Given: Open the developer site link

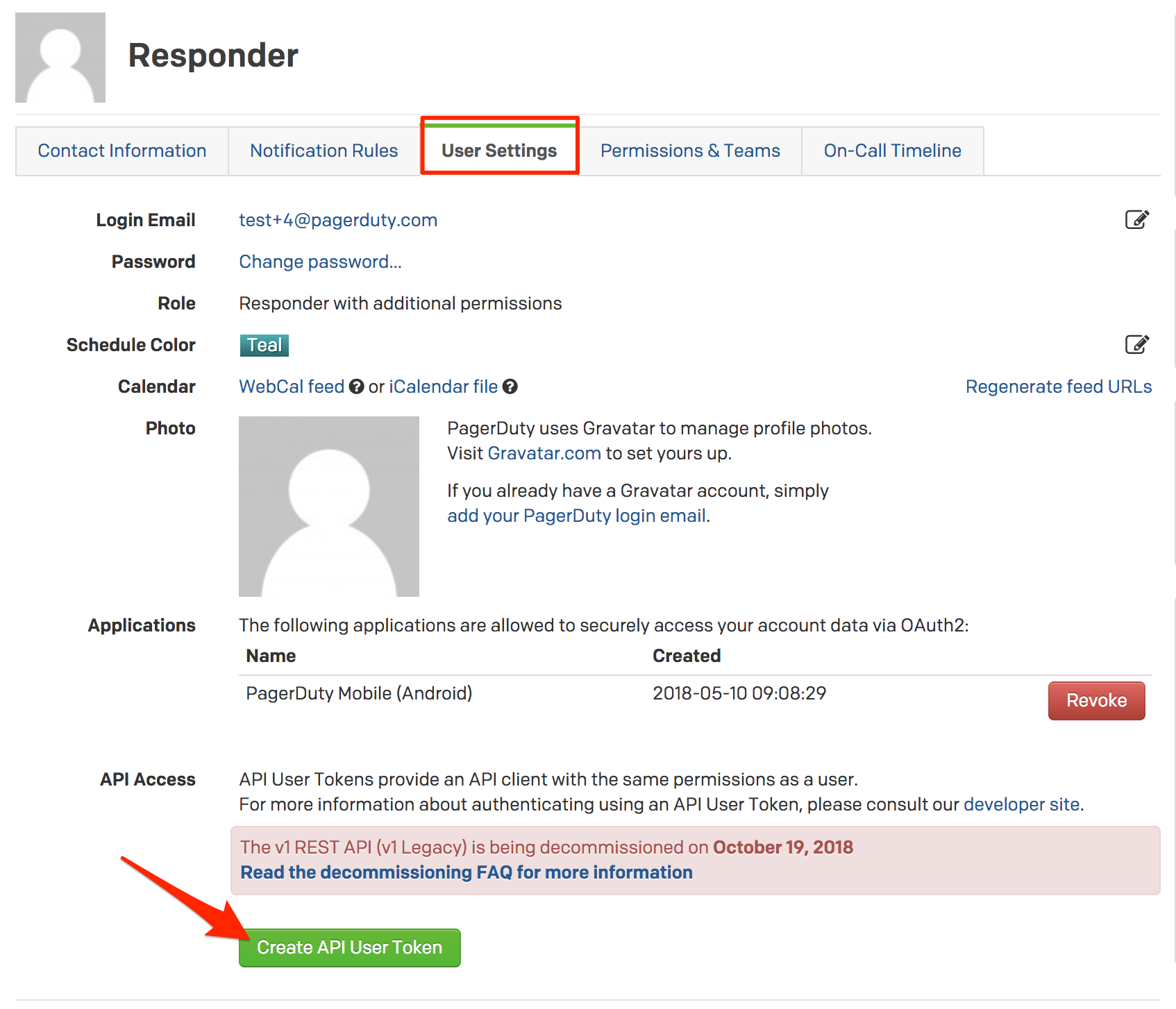Looking at the screenshot, I should [1021, 804].
